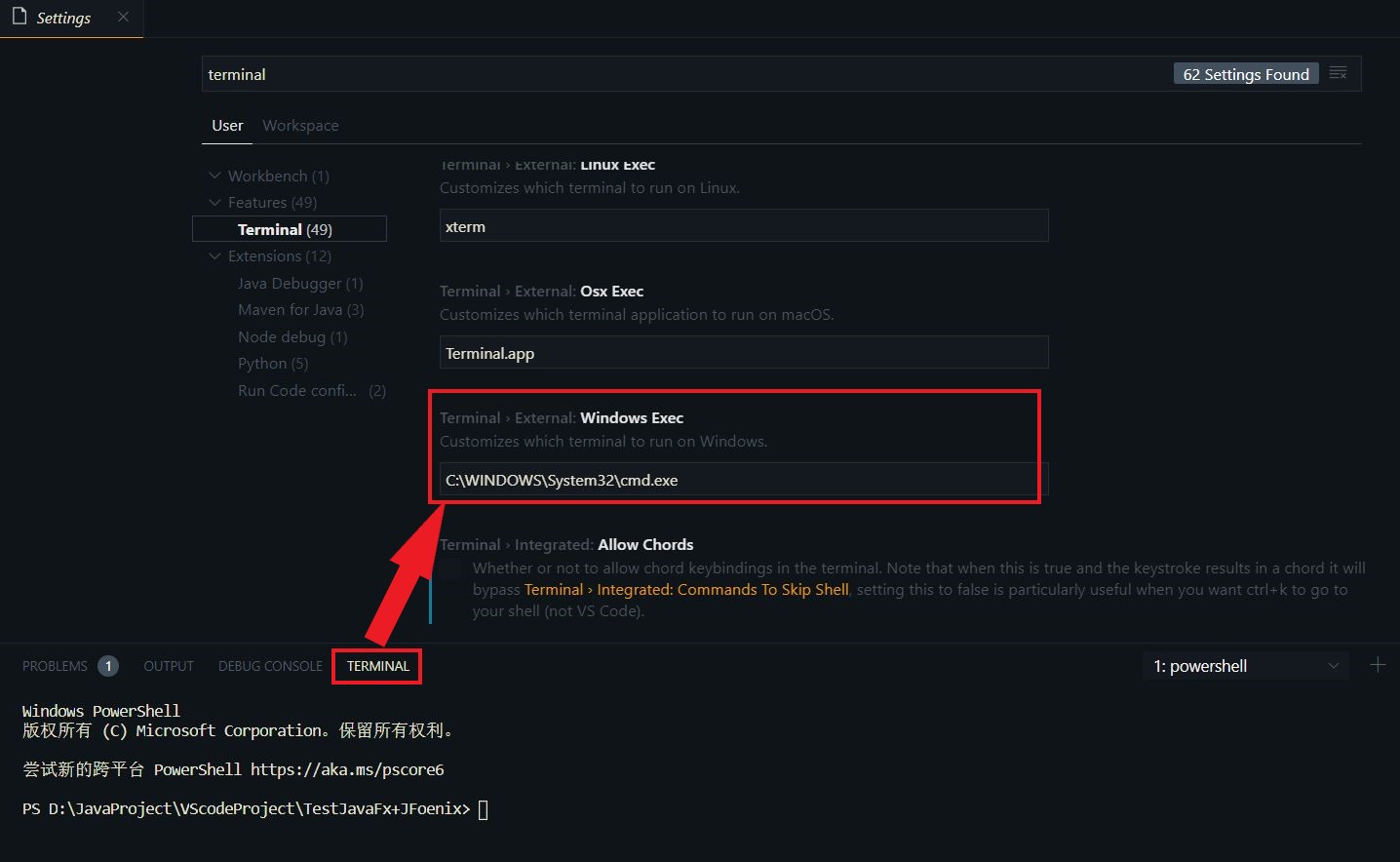Viewport: 1400px width, 862px height.
Task: Click the https://aka.ms/pscore6 link in terminal
Action: point(347,769)
